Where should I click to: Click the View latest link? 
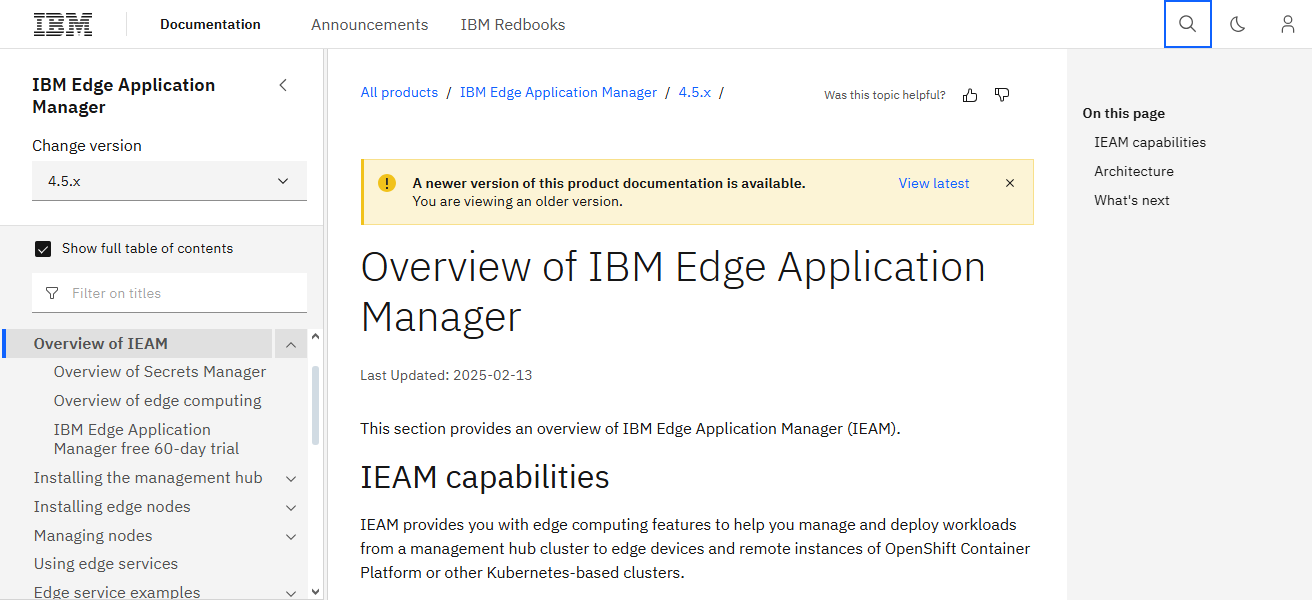pos(933,183)
